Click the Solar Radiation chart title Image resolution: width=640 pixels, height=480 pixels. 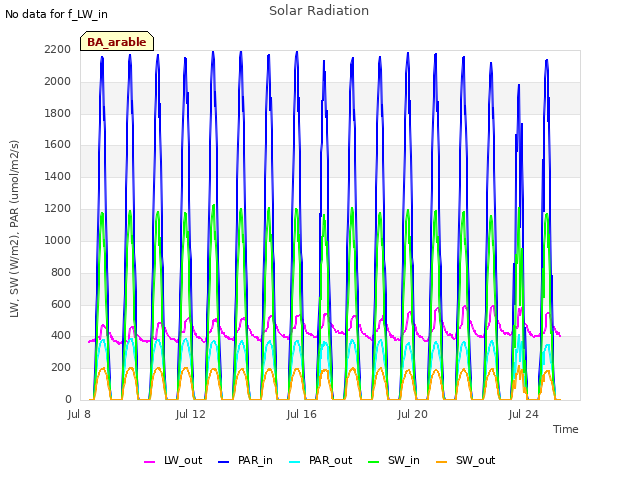click(319, 11)
